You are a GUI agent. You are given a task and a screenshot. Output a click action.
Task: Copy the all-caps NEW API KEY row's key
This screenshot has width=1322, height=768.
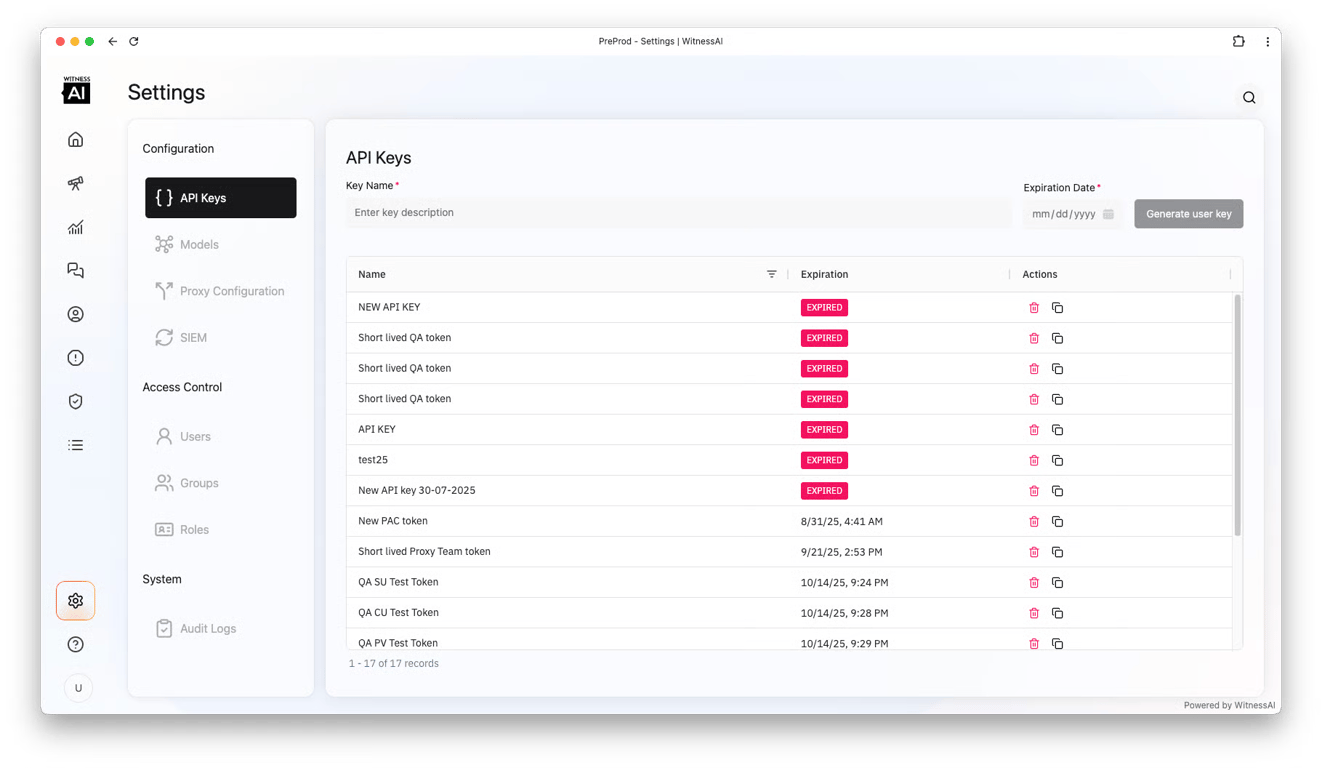tap(1057, 308)
